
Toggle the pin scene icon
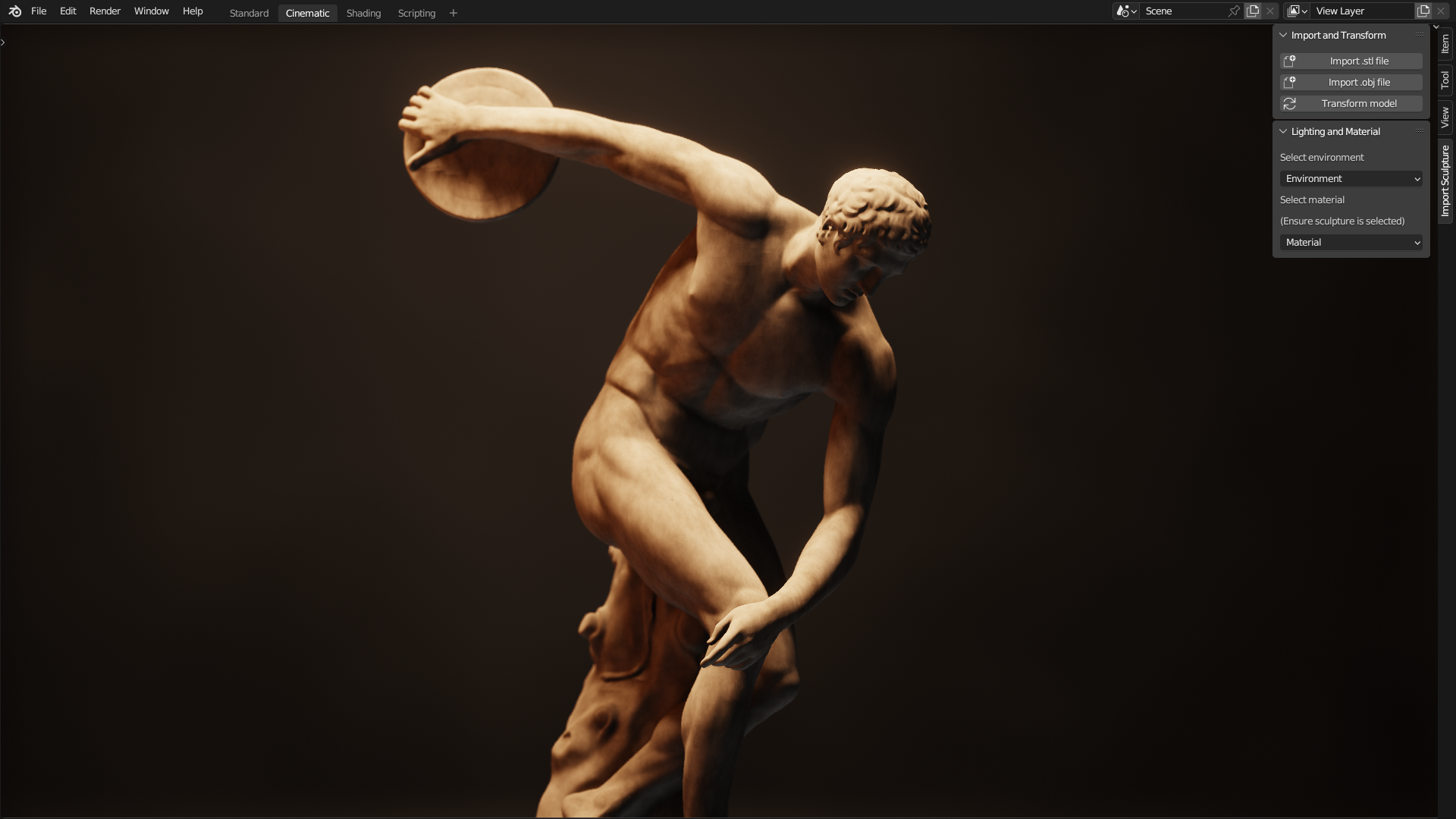coord(1235,11)
